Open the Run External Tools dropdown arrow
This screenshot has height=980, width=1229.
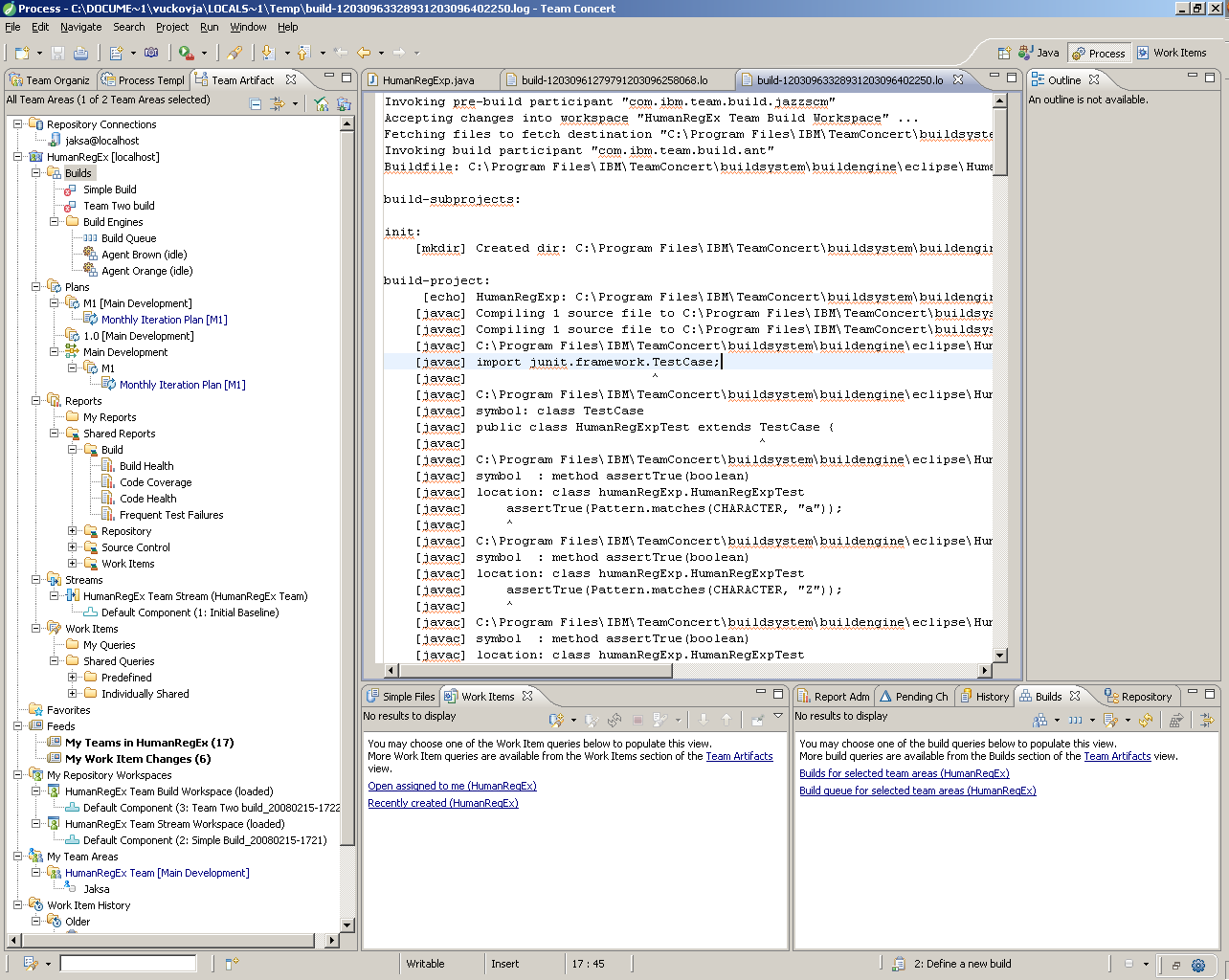pos(204,53)
